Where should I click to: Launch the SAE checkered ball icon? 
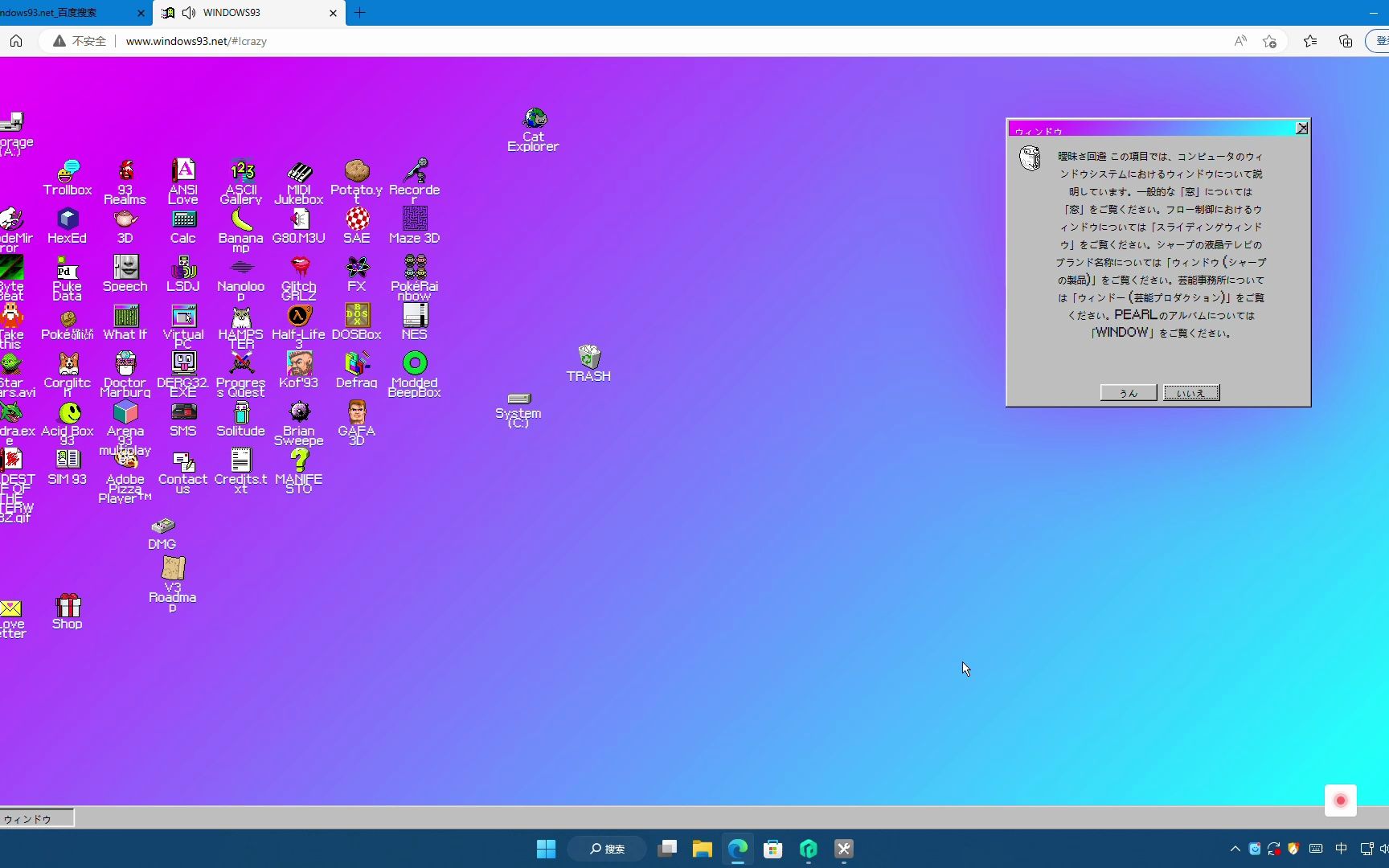coord(357,225)
